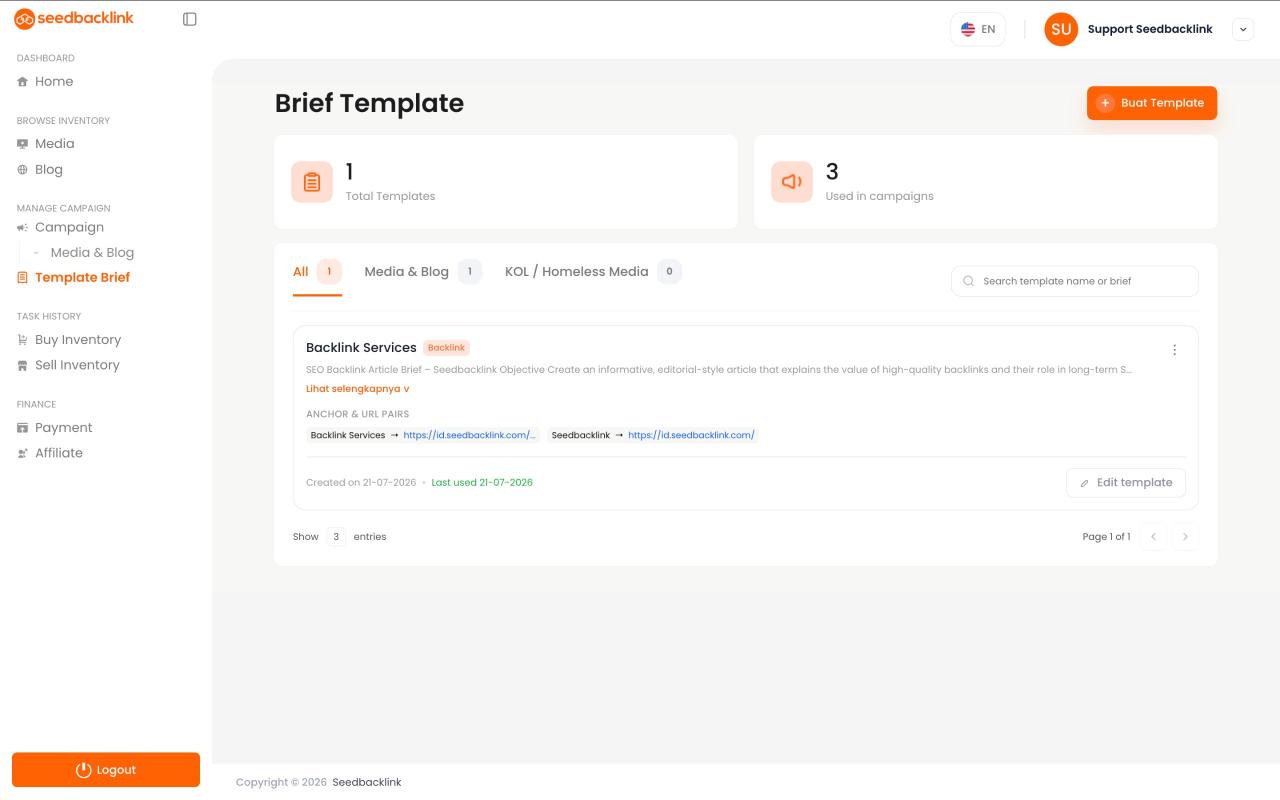
Task: Click the Affiliate people icon
Action: [22, 454]
